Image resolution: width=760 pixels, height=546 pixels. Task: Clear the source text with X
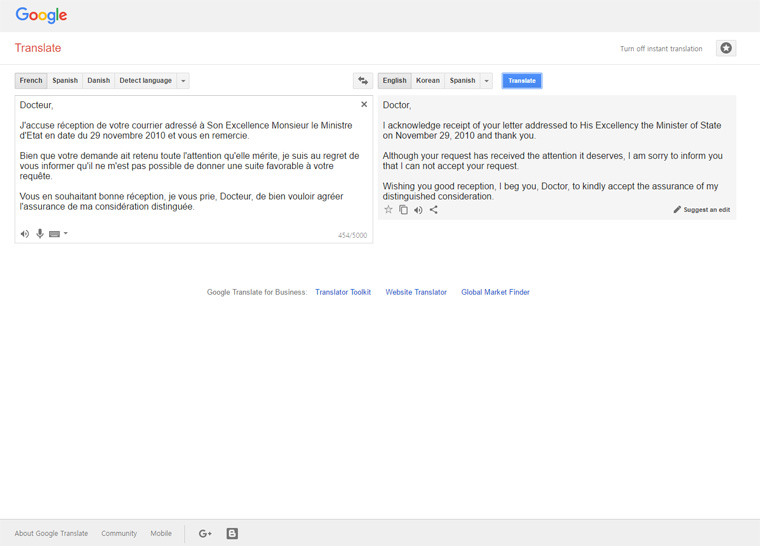[364, 104]
